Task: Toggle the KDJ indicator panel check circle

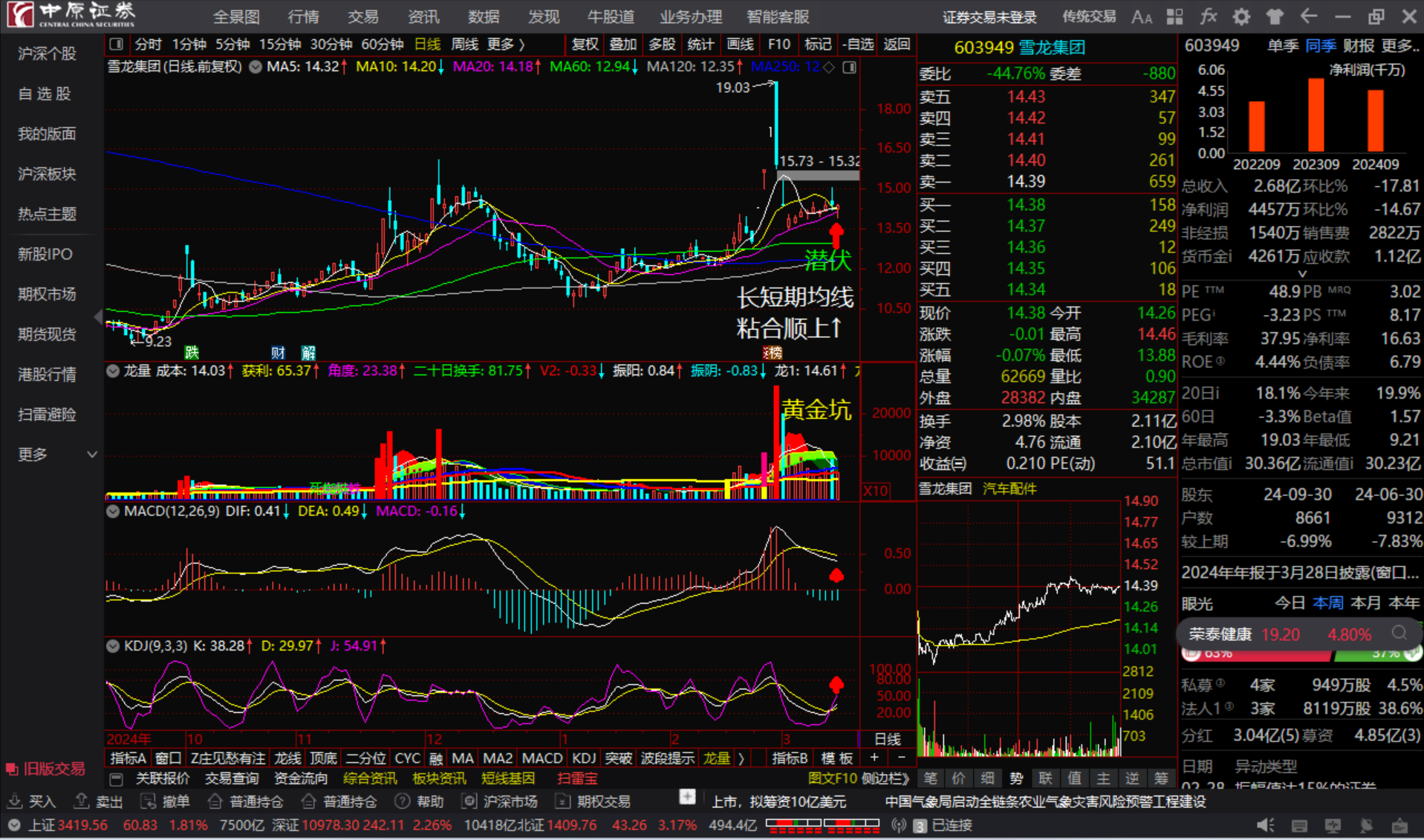Action: pyautogui.click(x=113, y=645)
